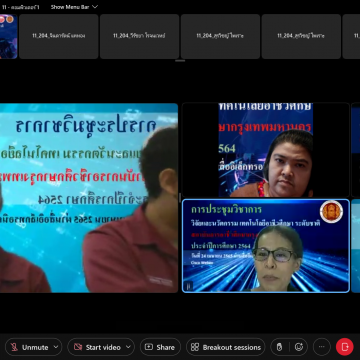The height and width of the screenshot is (360, 360).
Task: Select the video tile of woman wearing glasses
Action: pos(266,246)
